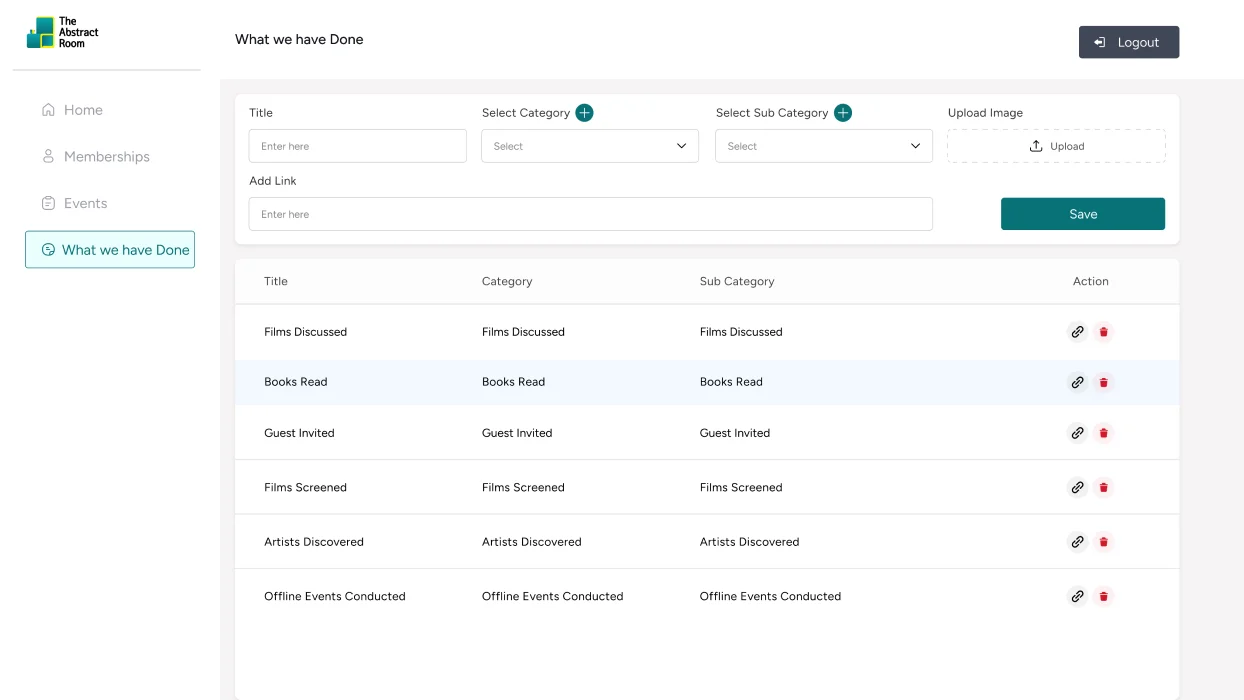Viewport: 1244px width, 700px height.
Task: Open link for Artists Discovered row
Action: (x=1077, y=542)
